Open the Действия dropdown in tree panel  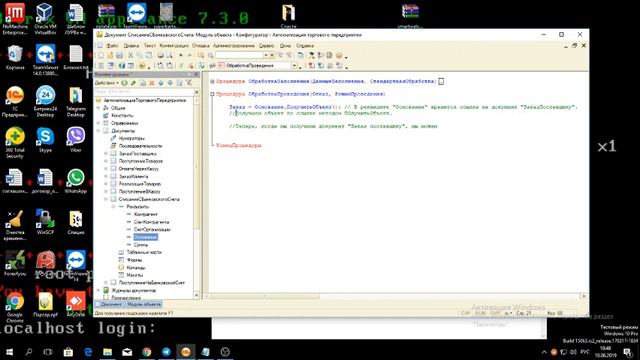click(107, 83)
